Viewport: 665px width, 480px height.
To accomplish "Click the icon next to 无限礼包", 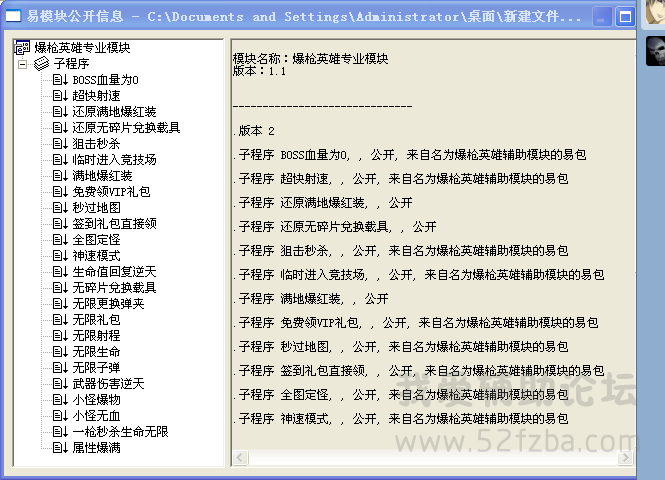I will click(60, 319).
